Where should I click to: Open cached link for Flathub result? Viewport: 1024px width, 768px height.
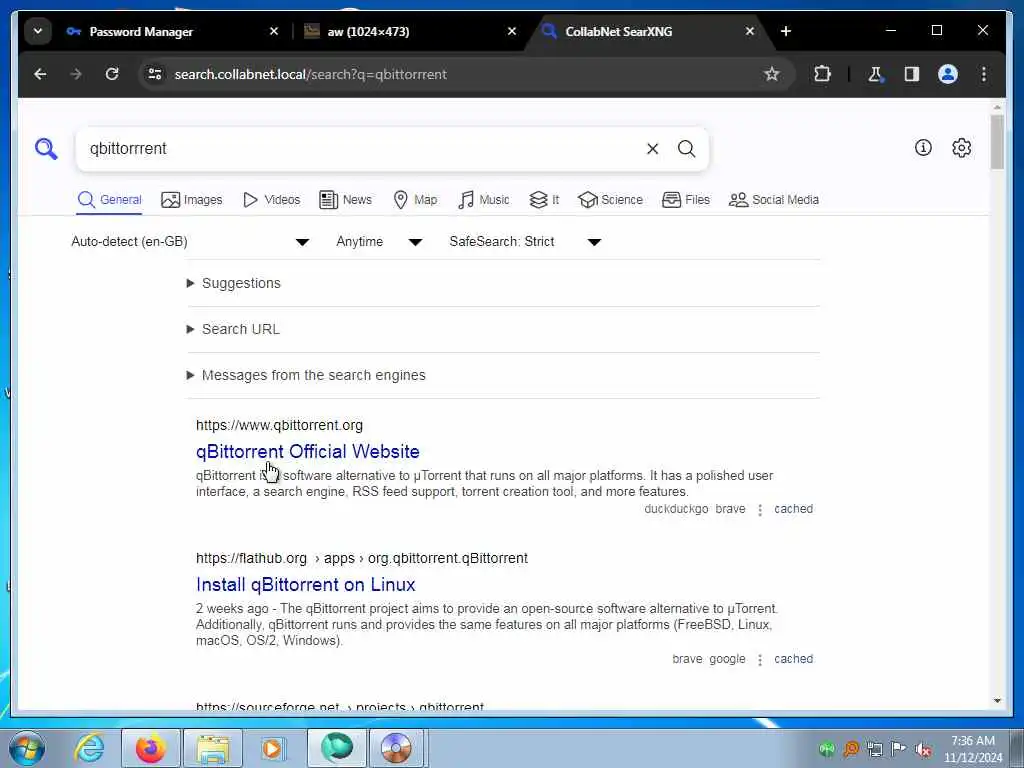793,659
